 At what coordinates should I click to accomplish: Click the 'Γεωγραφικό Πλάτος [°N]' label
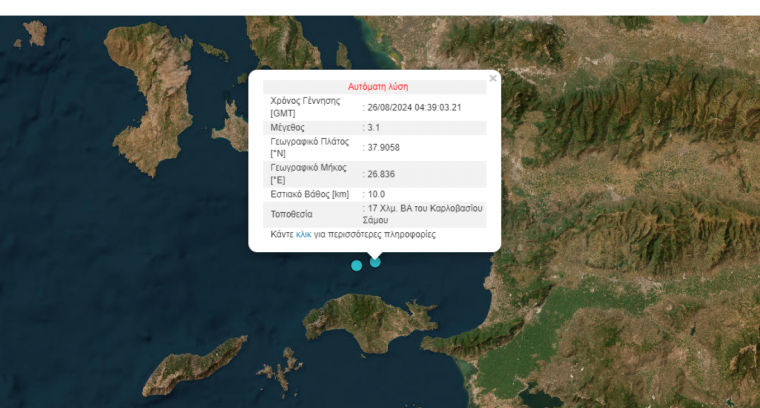pos(308,148)
